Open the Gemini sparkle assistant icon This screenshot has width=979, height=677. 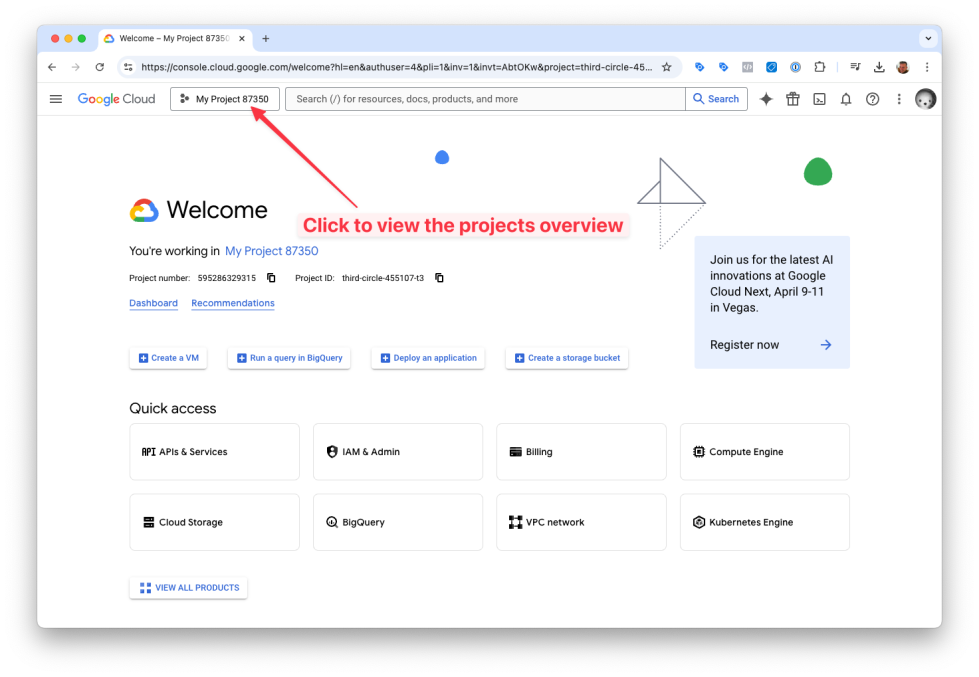[766, 99]
